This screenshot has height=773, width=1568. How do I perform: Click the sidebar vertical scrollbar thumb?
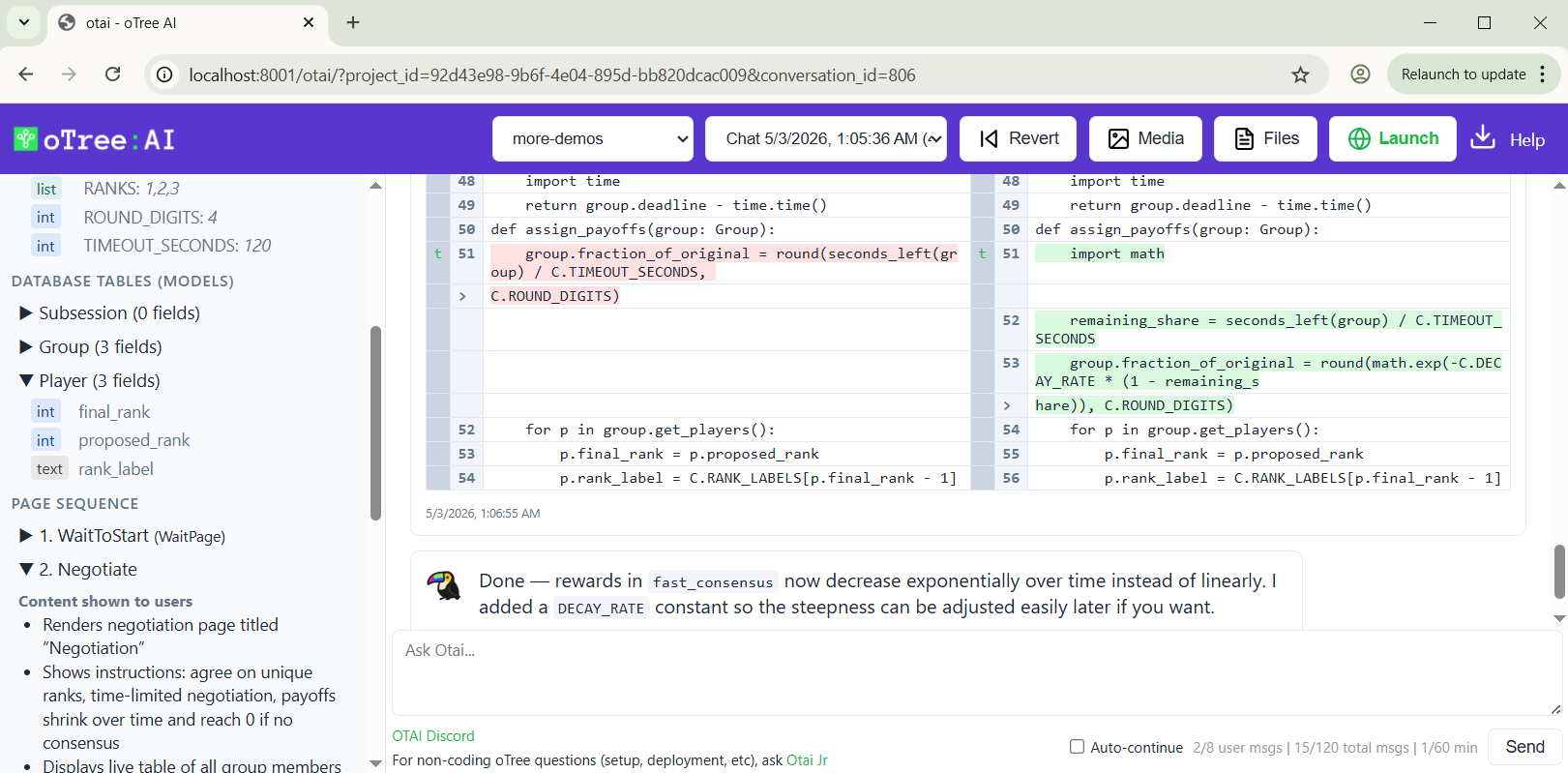click(x=376, y=424)
